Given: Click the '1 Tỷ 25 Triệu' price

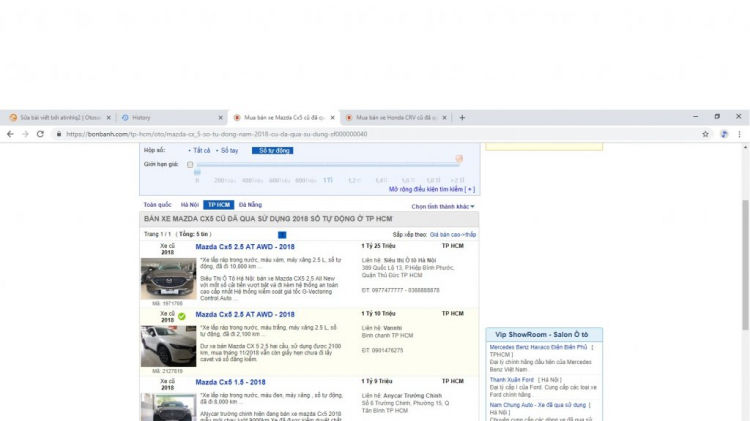Looking at the screenshot, I should pyautogui.click(x=378, y=246).
